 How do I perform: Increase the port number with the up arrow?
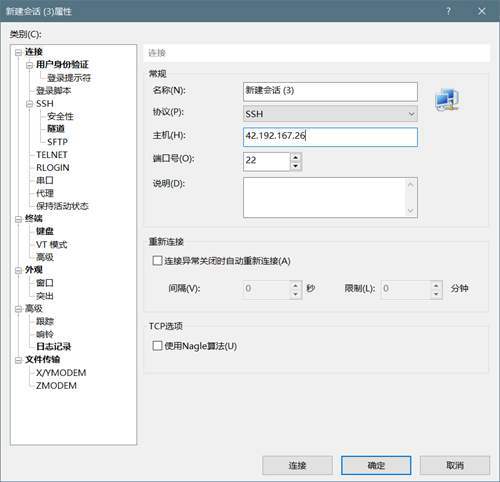[x=296, y=157]
